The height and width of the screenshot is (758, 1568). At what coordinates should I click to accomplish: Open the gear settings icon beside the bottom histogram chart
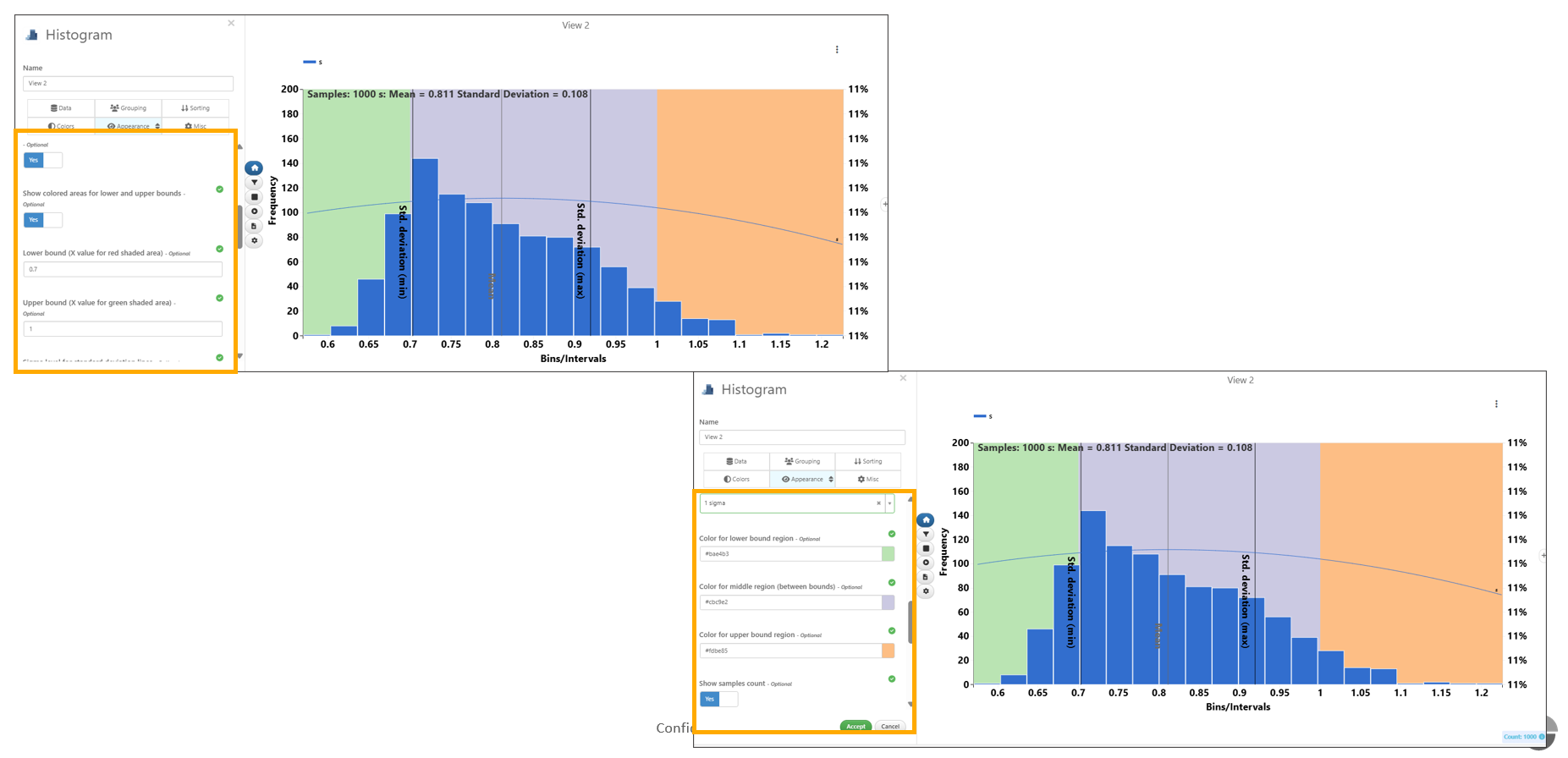[926, 591]
